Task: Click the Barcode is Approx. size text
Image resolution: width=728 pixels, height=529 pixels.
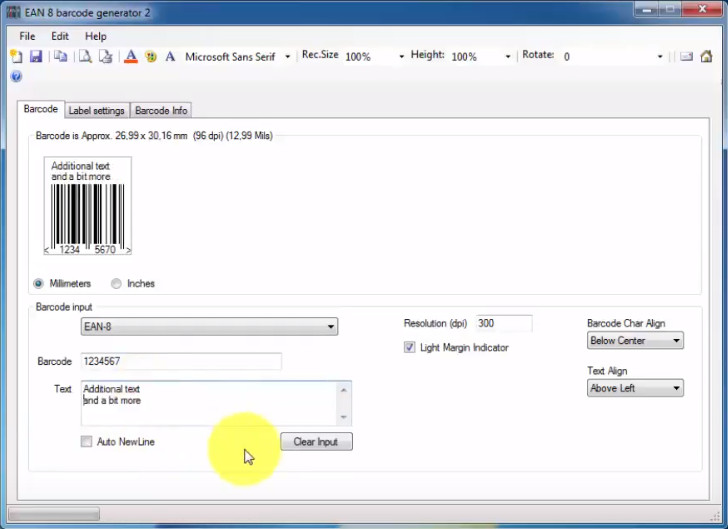Action: (x=154, y=136)
